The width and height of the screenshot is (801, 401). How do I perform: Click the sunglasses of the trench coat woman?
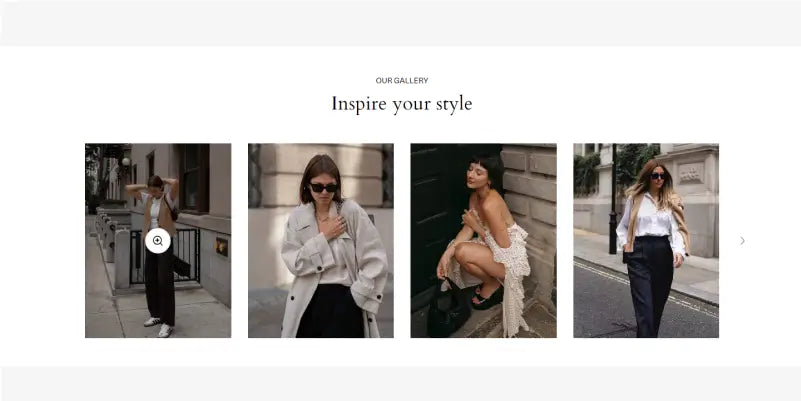click(324, 187)
